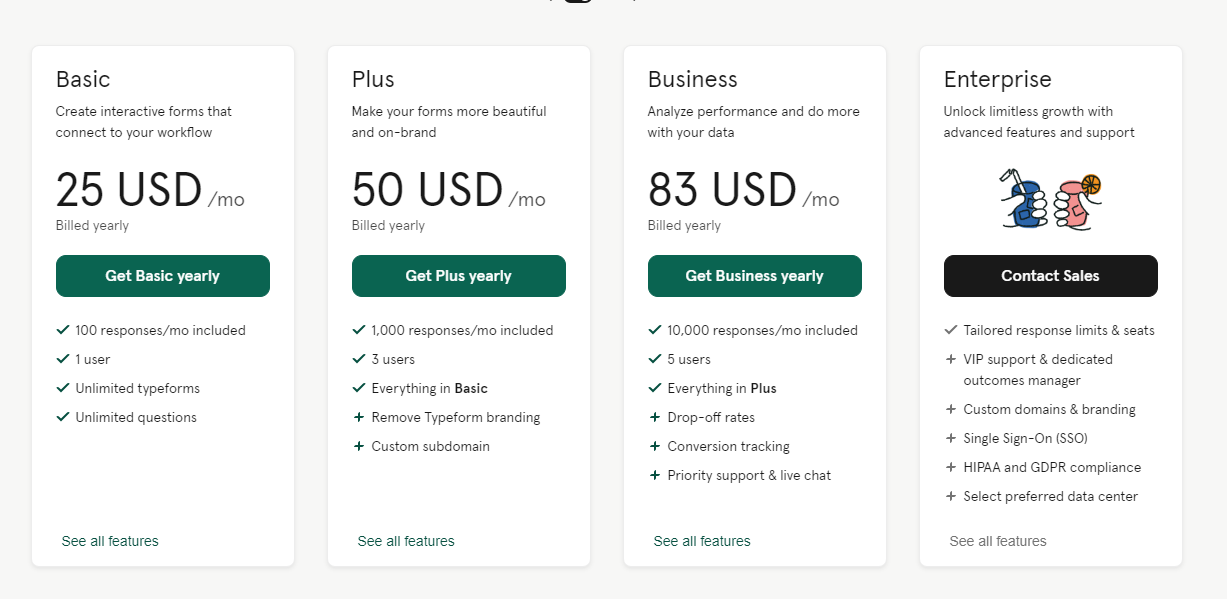Click plus icon beside Remove Typeform branding
The width and height of the screenshot is (1227, 599).
(359, 417)
